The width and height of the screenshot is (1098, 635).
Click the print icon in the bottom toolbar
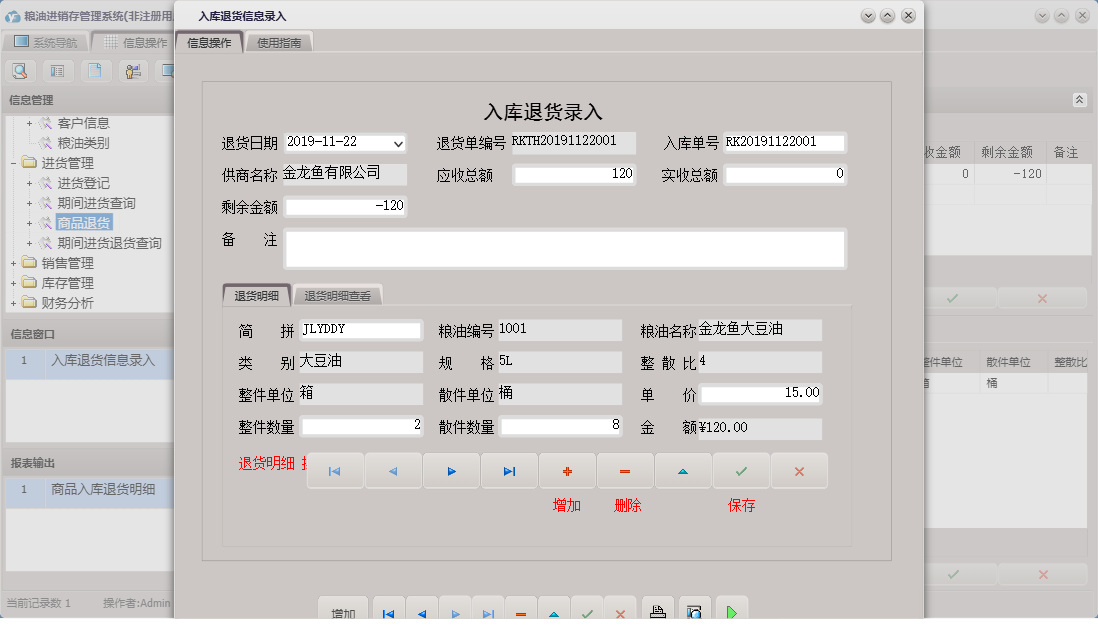tap(657, 608)
